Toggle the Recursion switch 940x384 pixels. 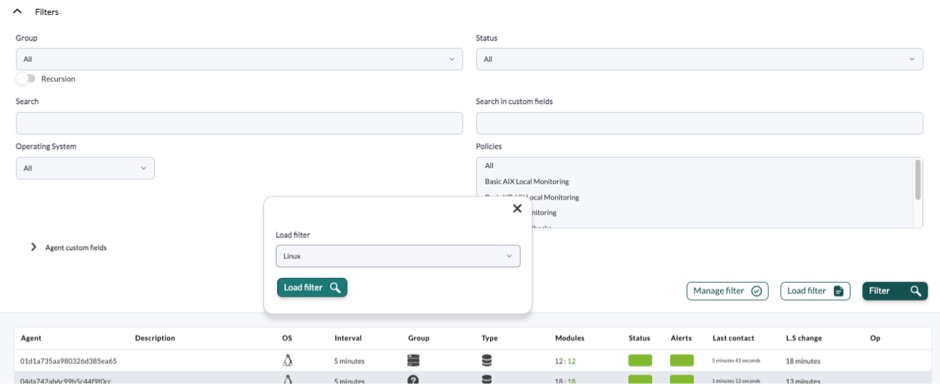pos(26,78)
